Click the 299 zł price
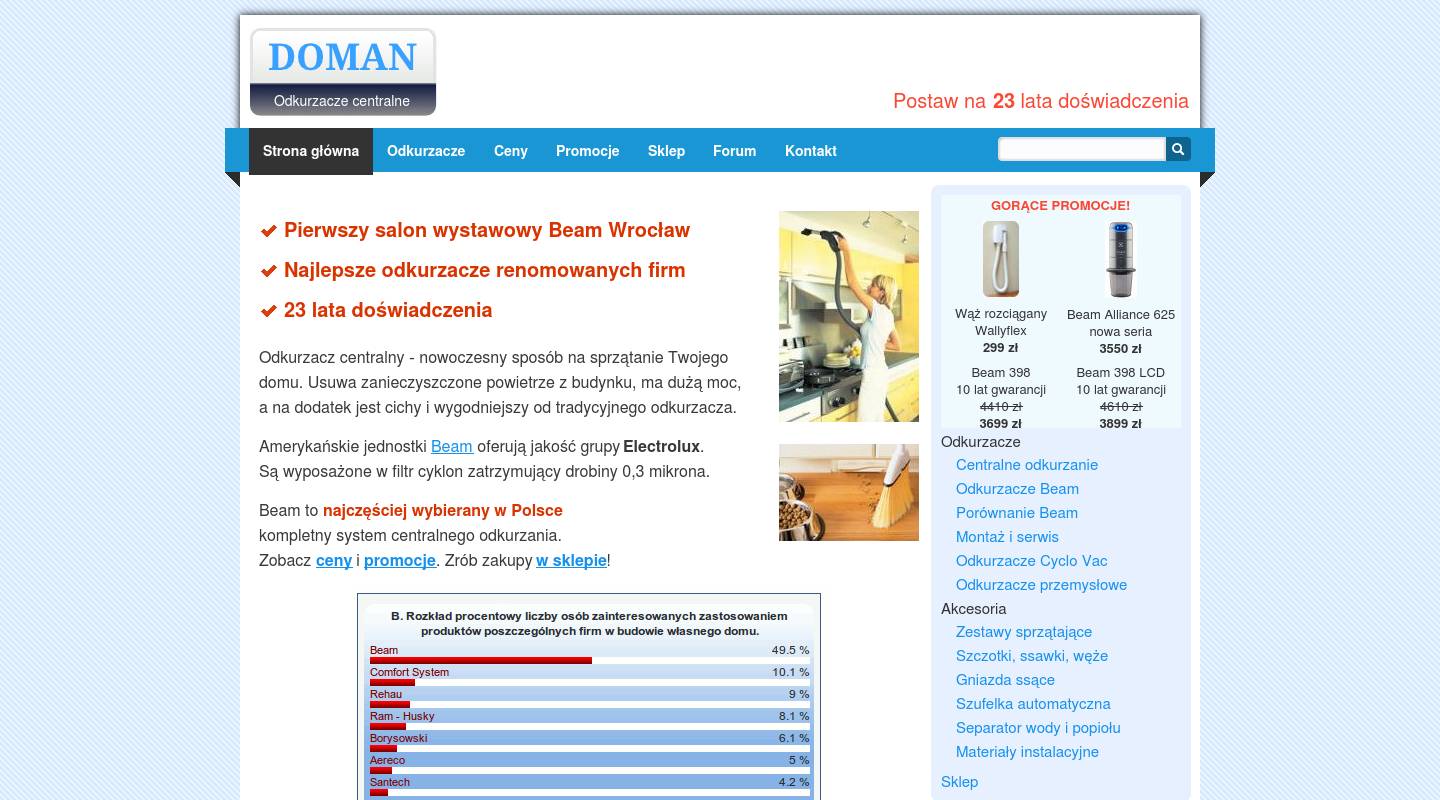Viewport: 1440px width, 800px height. (1000, 348)
